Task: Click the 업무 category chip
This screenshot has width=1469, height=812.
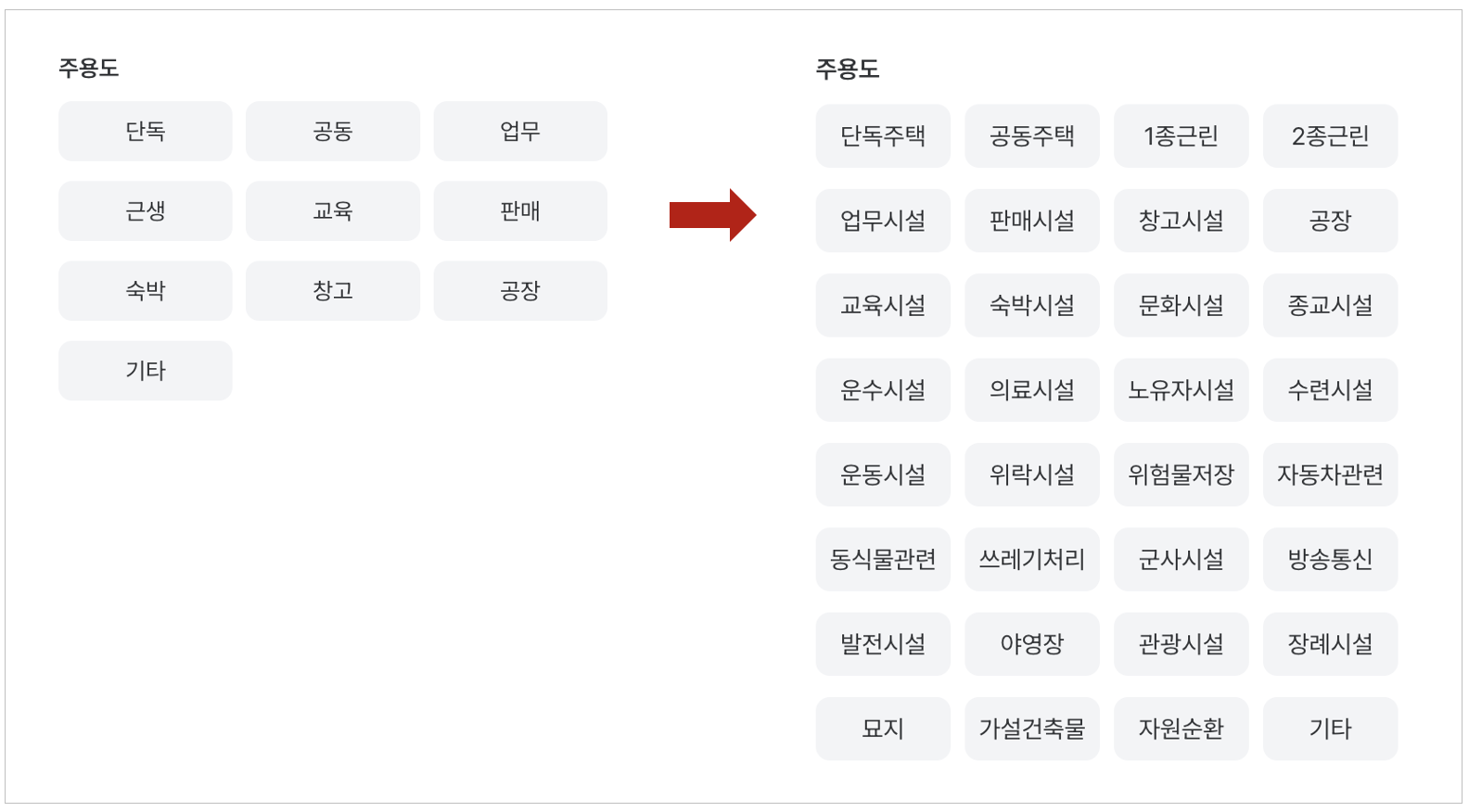Action: (519, 132)
